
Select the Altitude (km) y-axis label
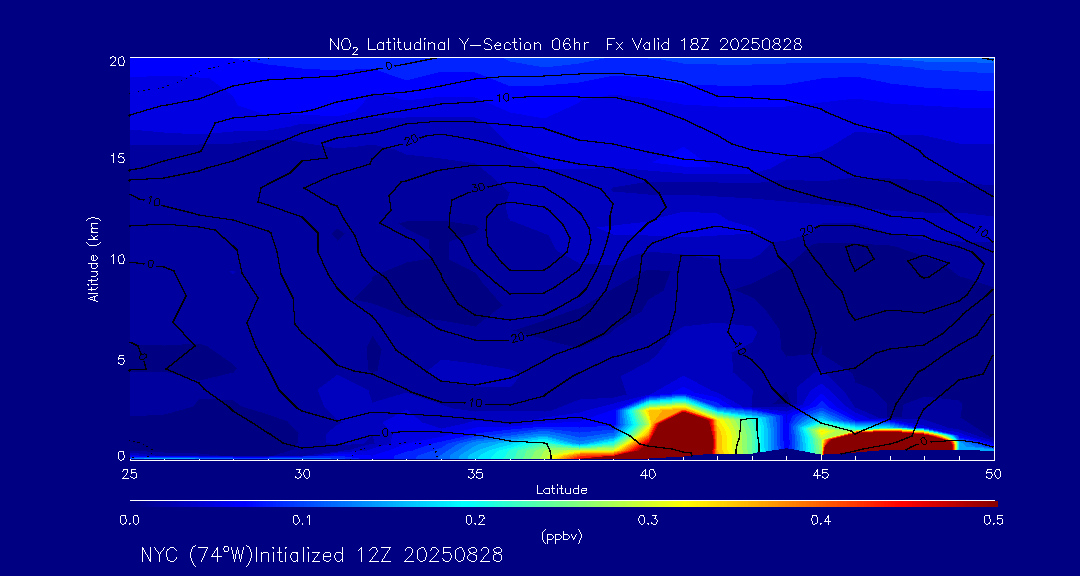click(x=94, y=259)
